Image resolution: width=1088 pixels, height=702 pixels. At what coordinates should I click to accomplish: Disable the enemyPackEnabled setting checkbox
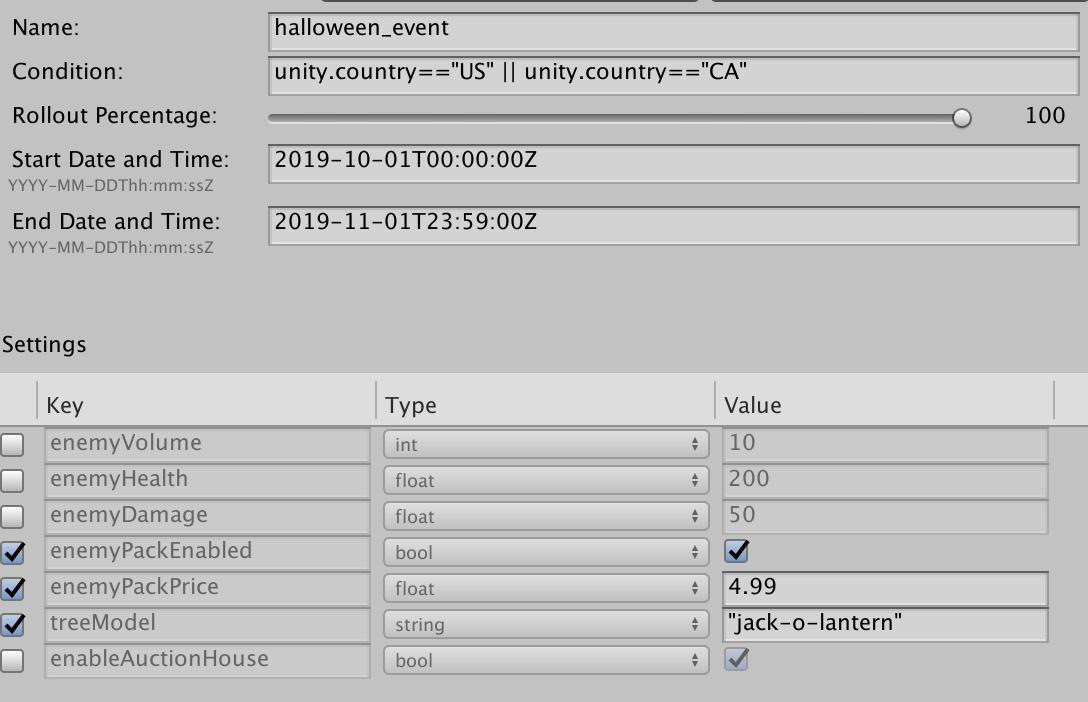coord(13,552)
